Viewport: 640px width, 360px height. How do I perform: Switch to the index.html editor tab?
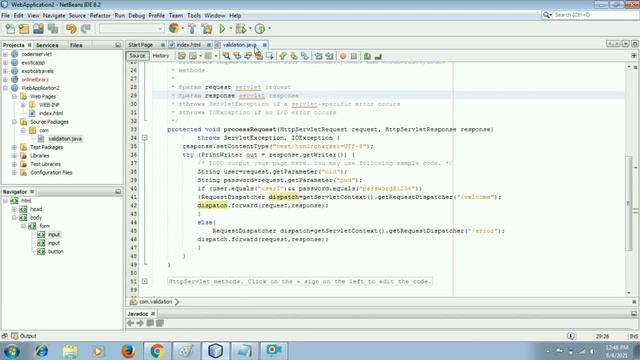click(189, 44)
